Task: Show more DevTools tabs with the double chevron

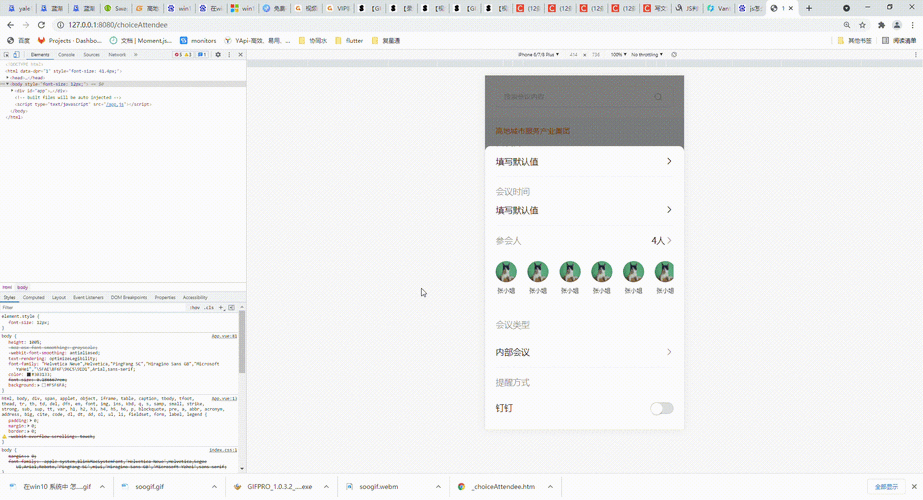Action: [x=136, y=55]
